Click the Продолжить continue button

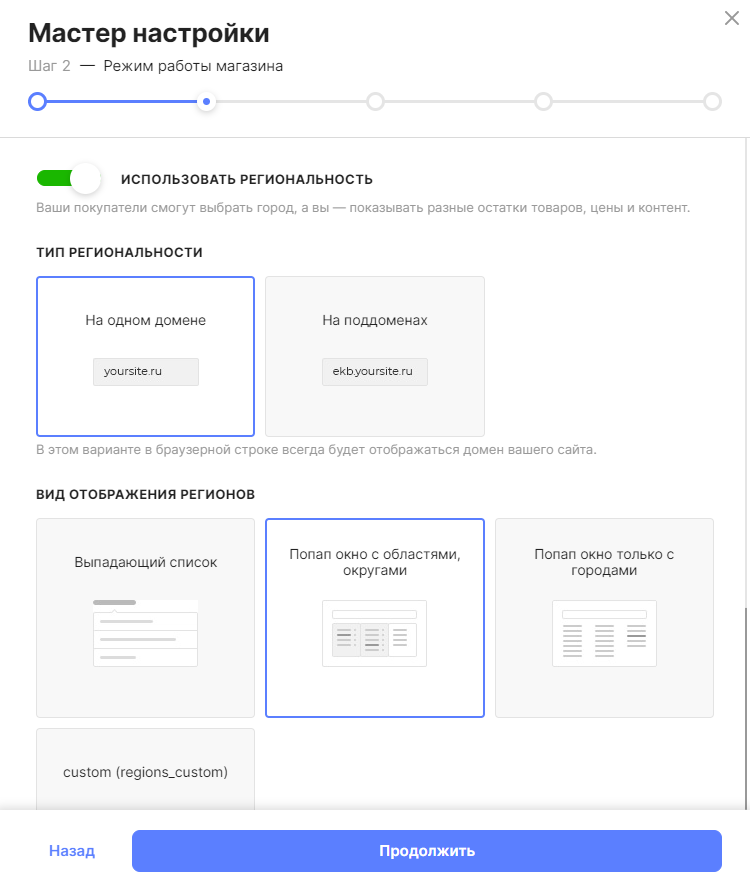tap(427, 850)
